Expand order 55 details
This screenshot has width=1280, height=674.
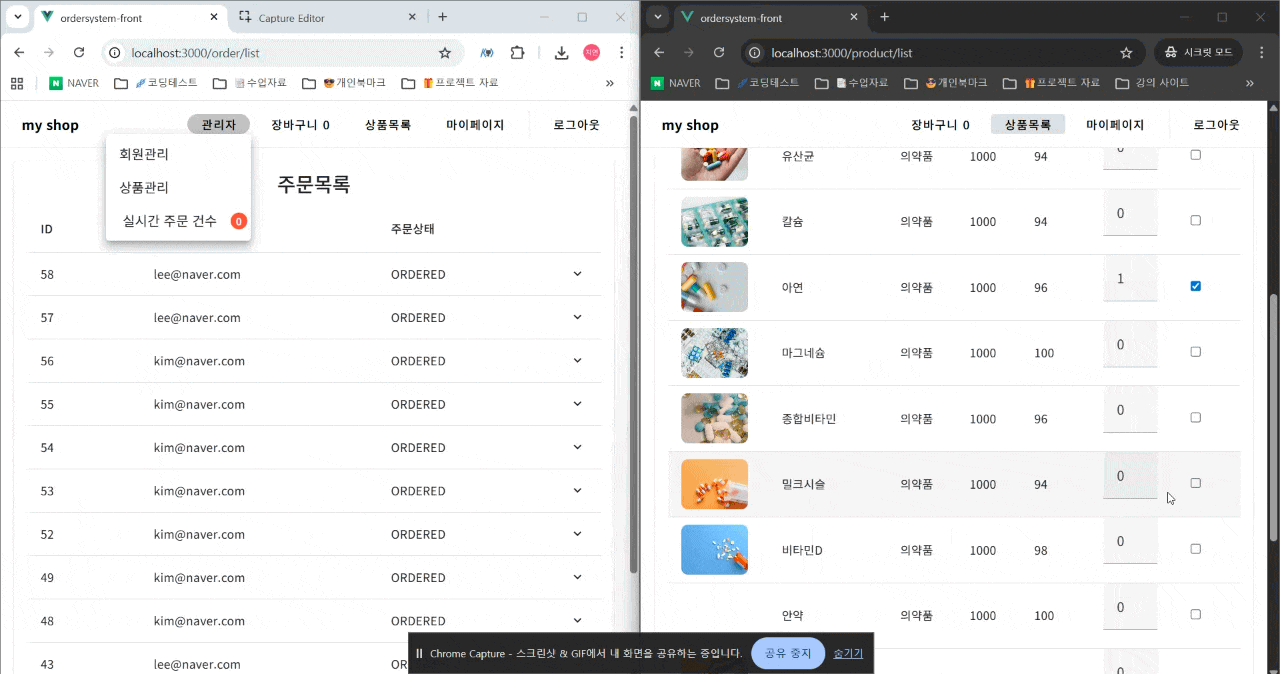577,404
